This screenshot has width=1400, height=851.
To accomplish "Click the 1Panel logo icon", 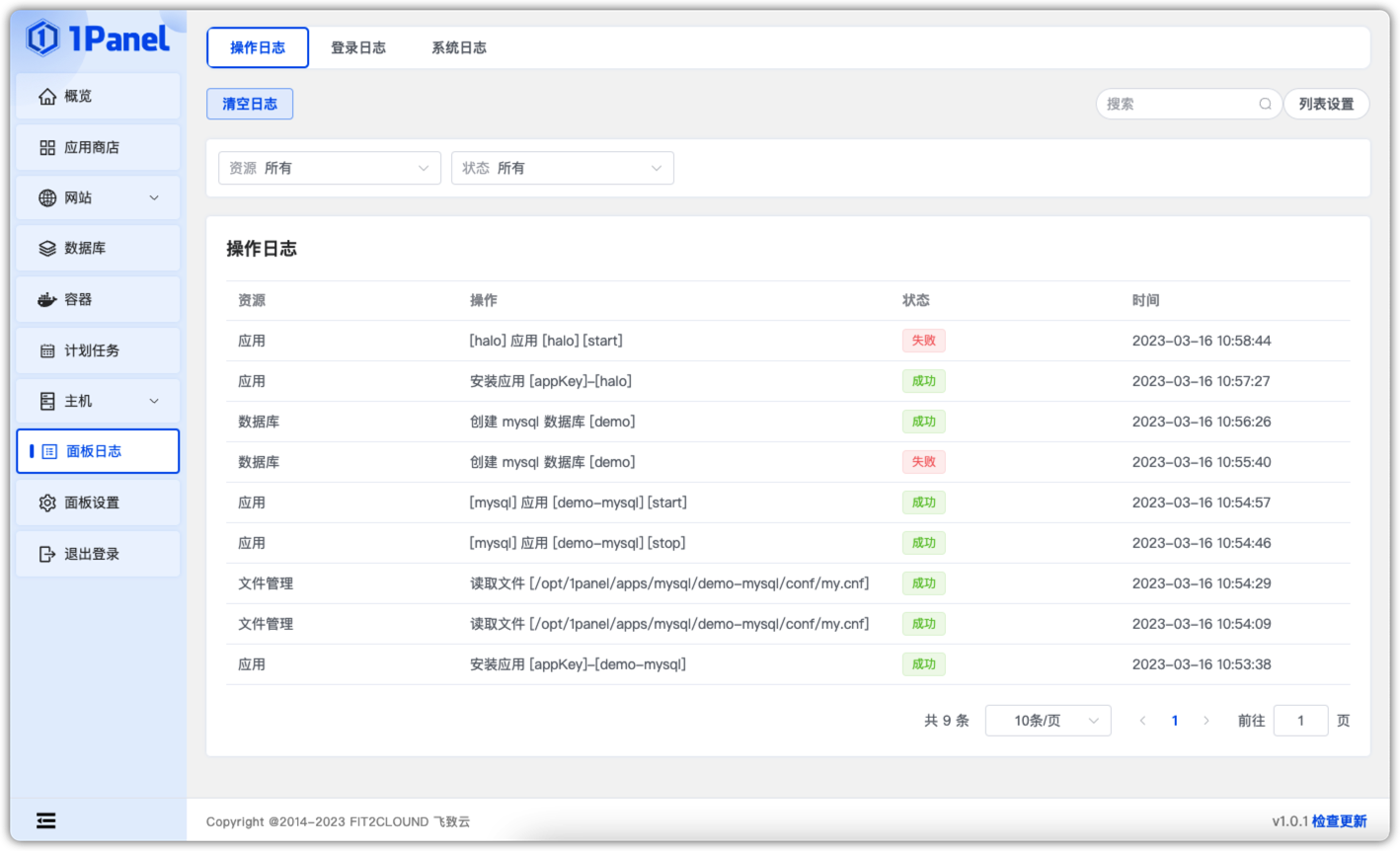I will click(x=42, y=39).
